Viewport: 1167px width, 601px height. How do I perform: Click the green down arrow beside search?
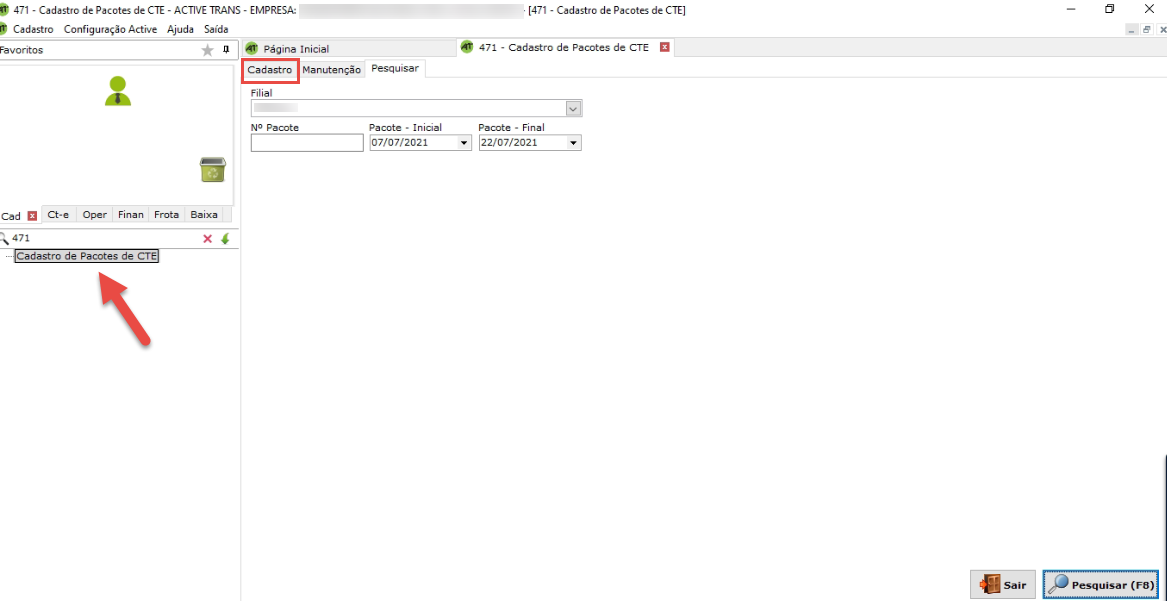[225, 239]
